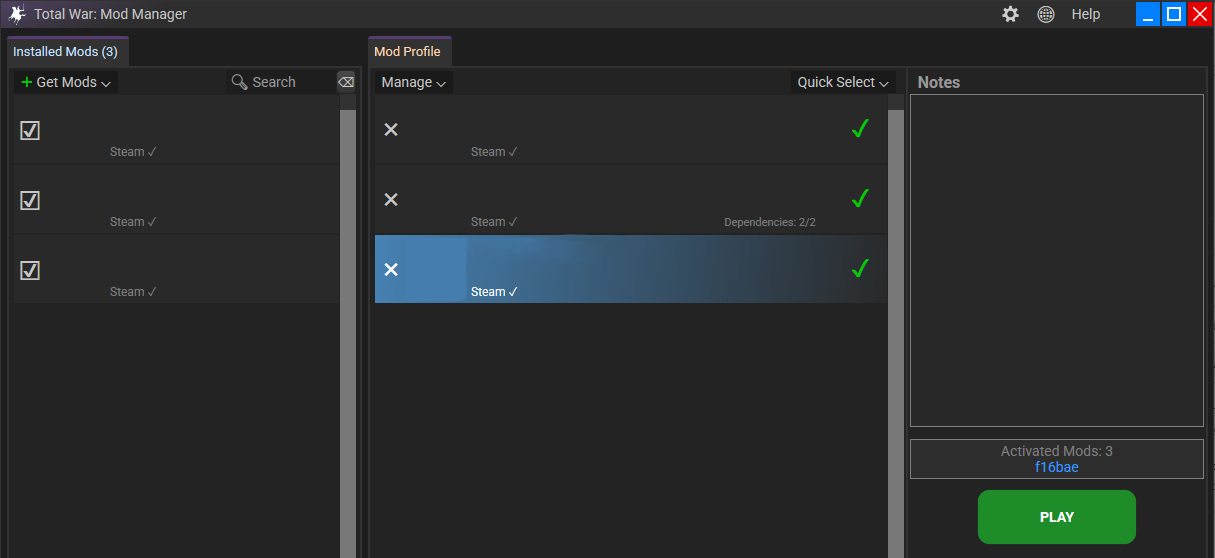Click the green checkmark on the second profile mod
Image resolution: width=1215 pixels, height=558 pixels.
click(x=859, y=199)
